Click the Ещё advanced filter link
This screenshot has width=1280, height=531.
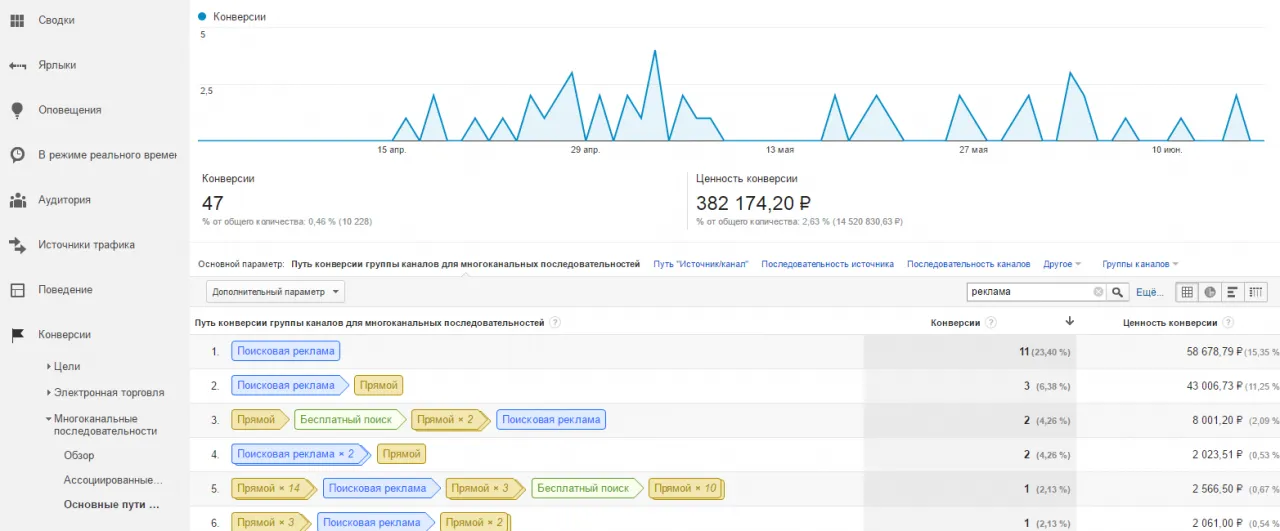(x=1146, y=292)
